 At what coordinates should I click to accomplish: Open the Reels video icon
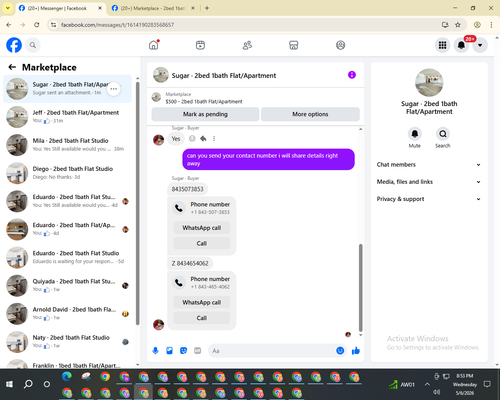pyautogui.click(x=200, y=45)
